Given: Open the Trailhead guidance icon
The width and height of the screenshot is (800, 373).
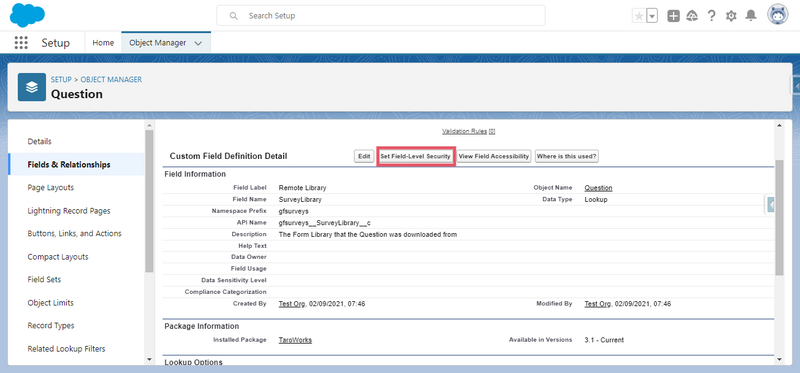Looking at the screenshot, I should (x=692, y=16).
